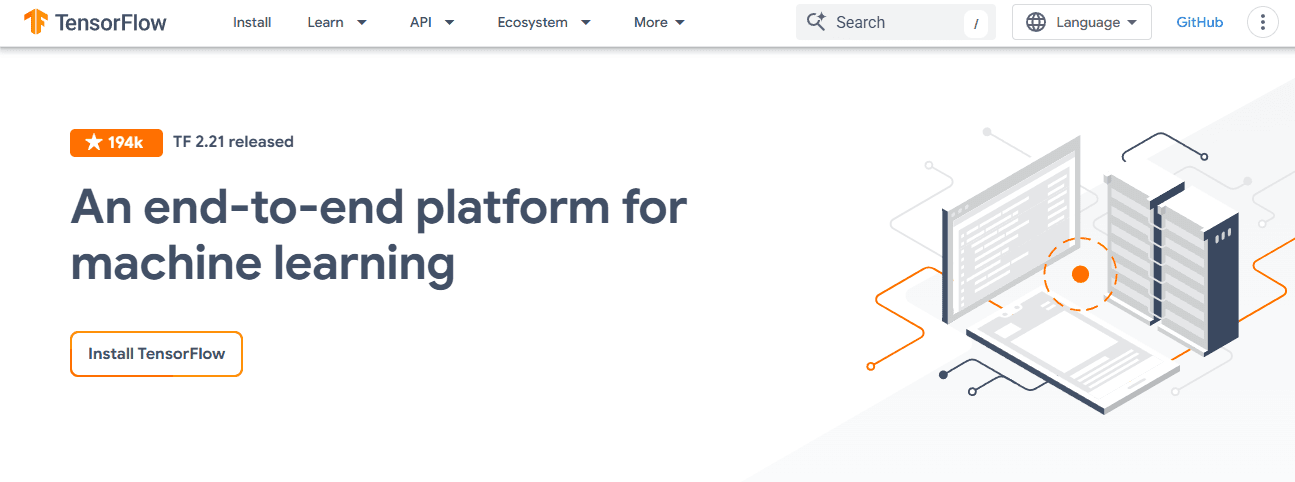Click the TensorFlow wordmark text
The height and width of the screenshot is (482, 1295).
[x=111, y=22]
